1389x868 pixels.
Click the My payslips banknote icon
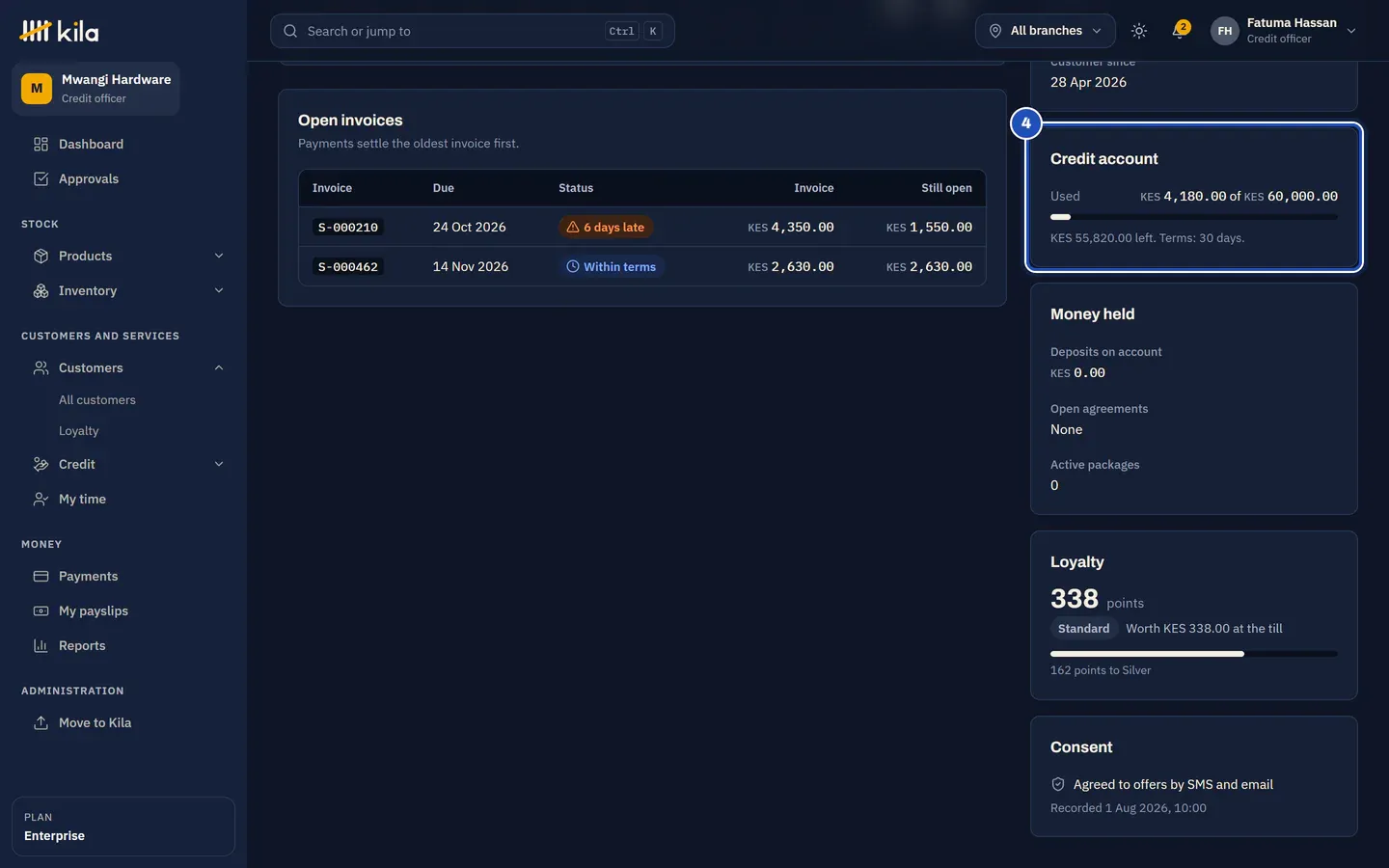(x=41, y=611)
